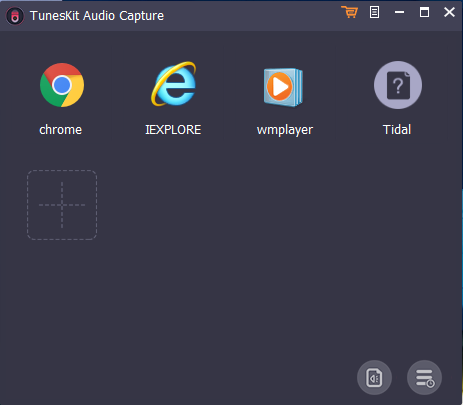The width and height of the screenshot is (463, 405).
Task: Open the Internet Explorer icon
Action: tap(173, 84)
